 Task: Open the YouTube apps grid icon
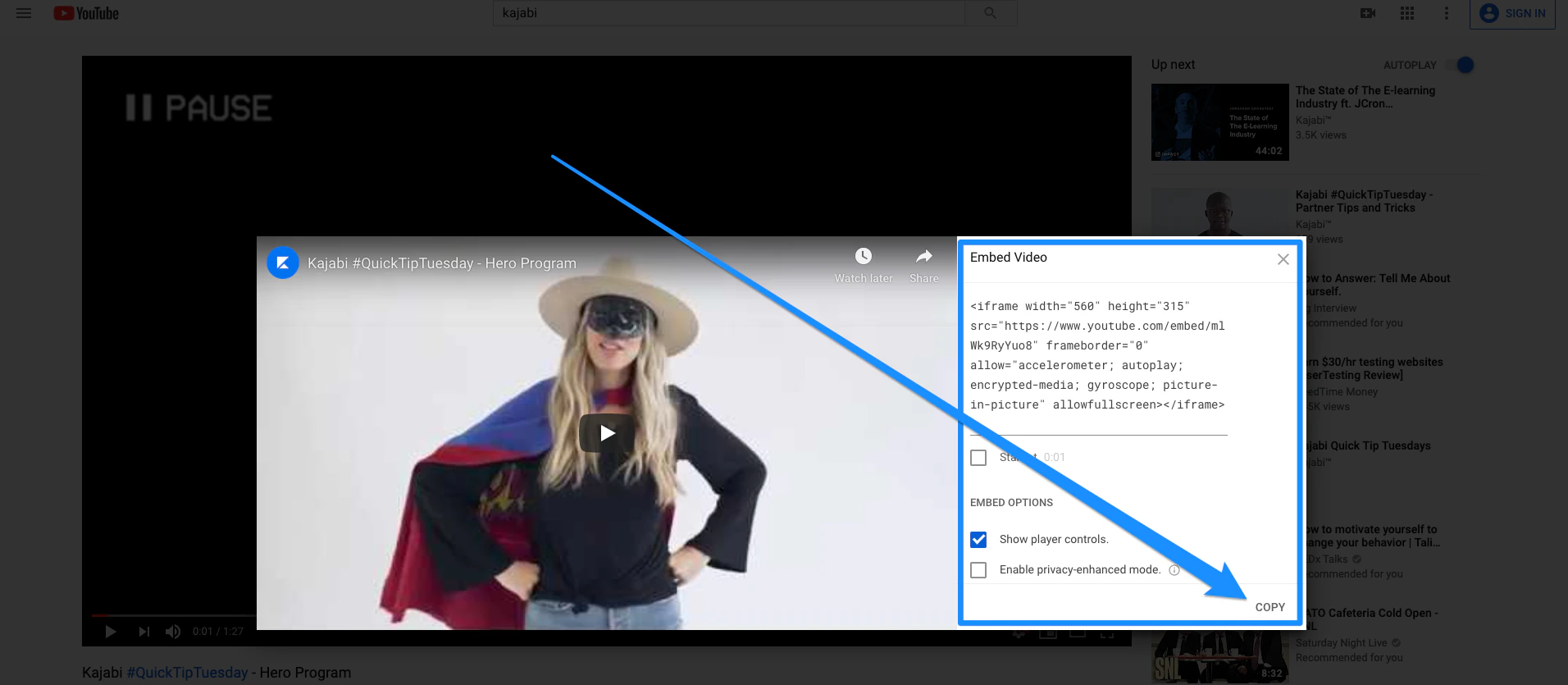pos(1407,13)
